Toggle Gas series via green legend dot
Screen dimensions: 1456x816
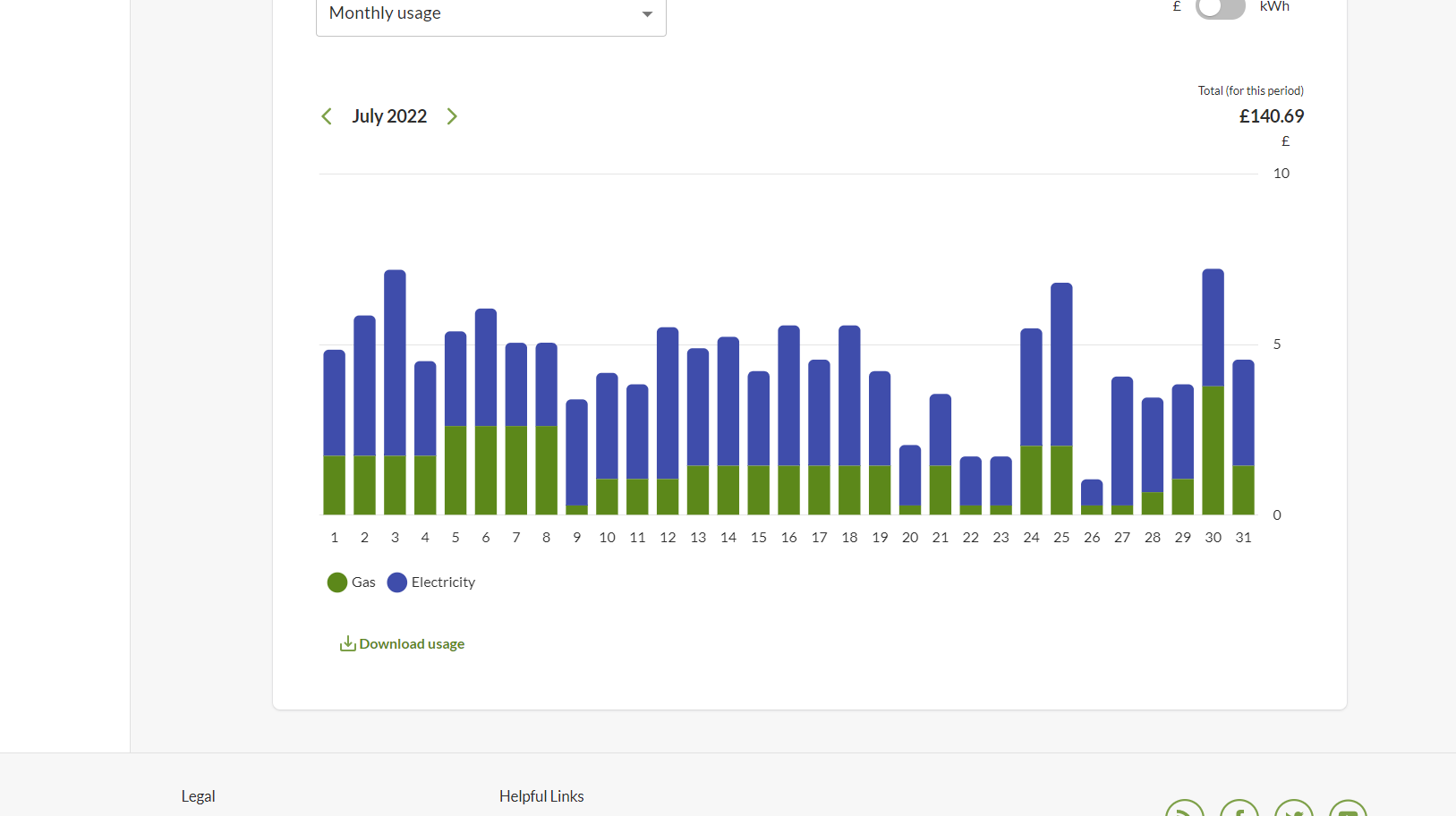(x=337, y=582)
